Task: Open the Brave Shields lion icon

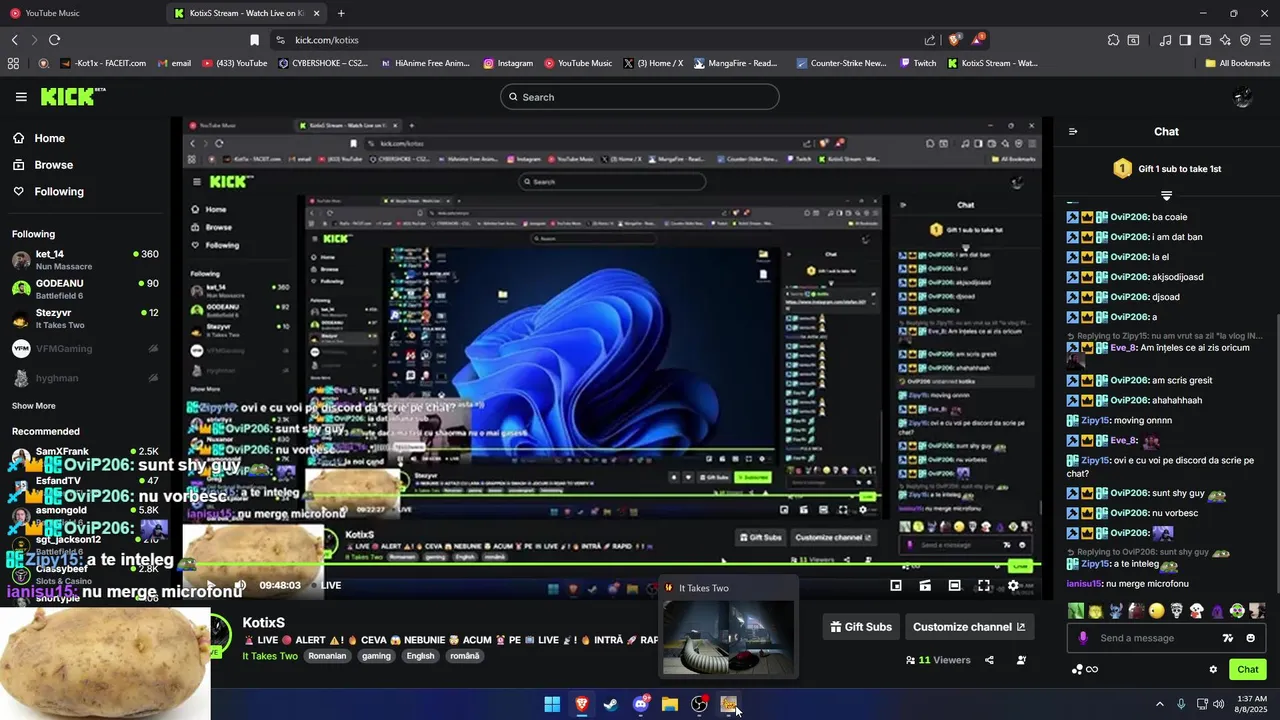Action: click(x=955, y=40)
